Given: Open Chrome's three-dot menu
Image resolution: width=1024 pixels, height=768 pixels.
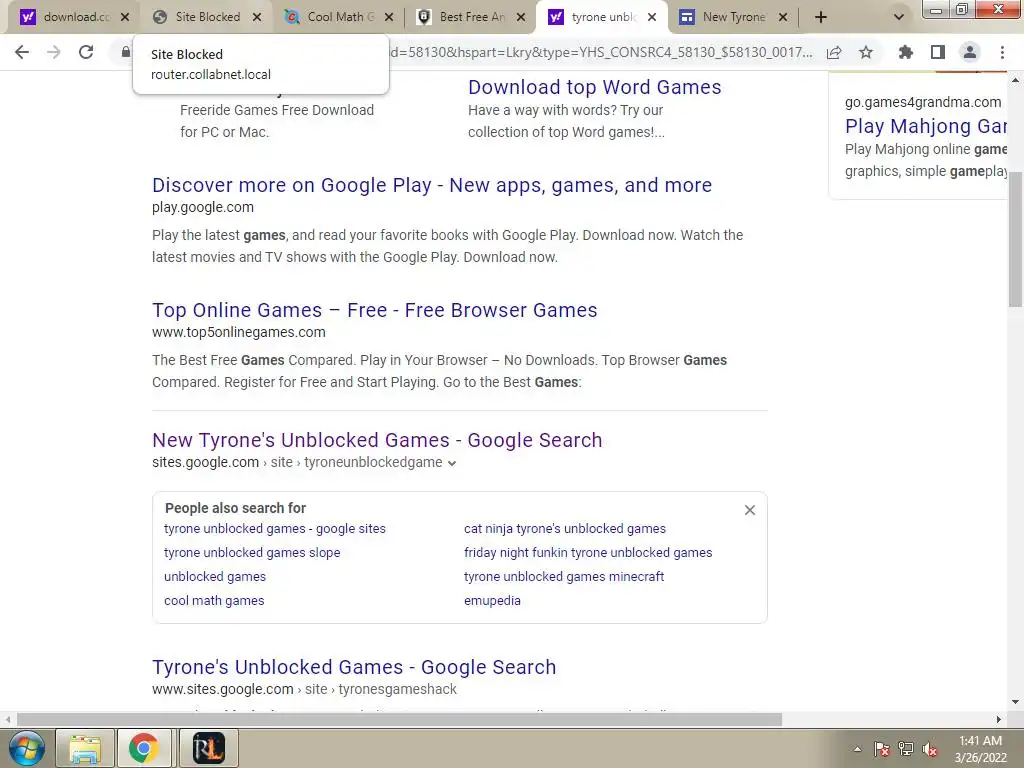Looking at the screenshot, I should [x=1002, y=52].
